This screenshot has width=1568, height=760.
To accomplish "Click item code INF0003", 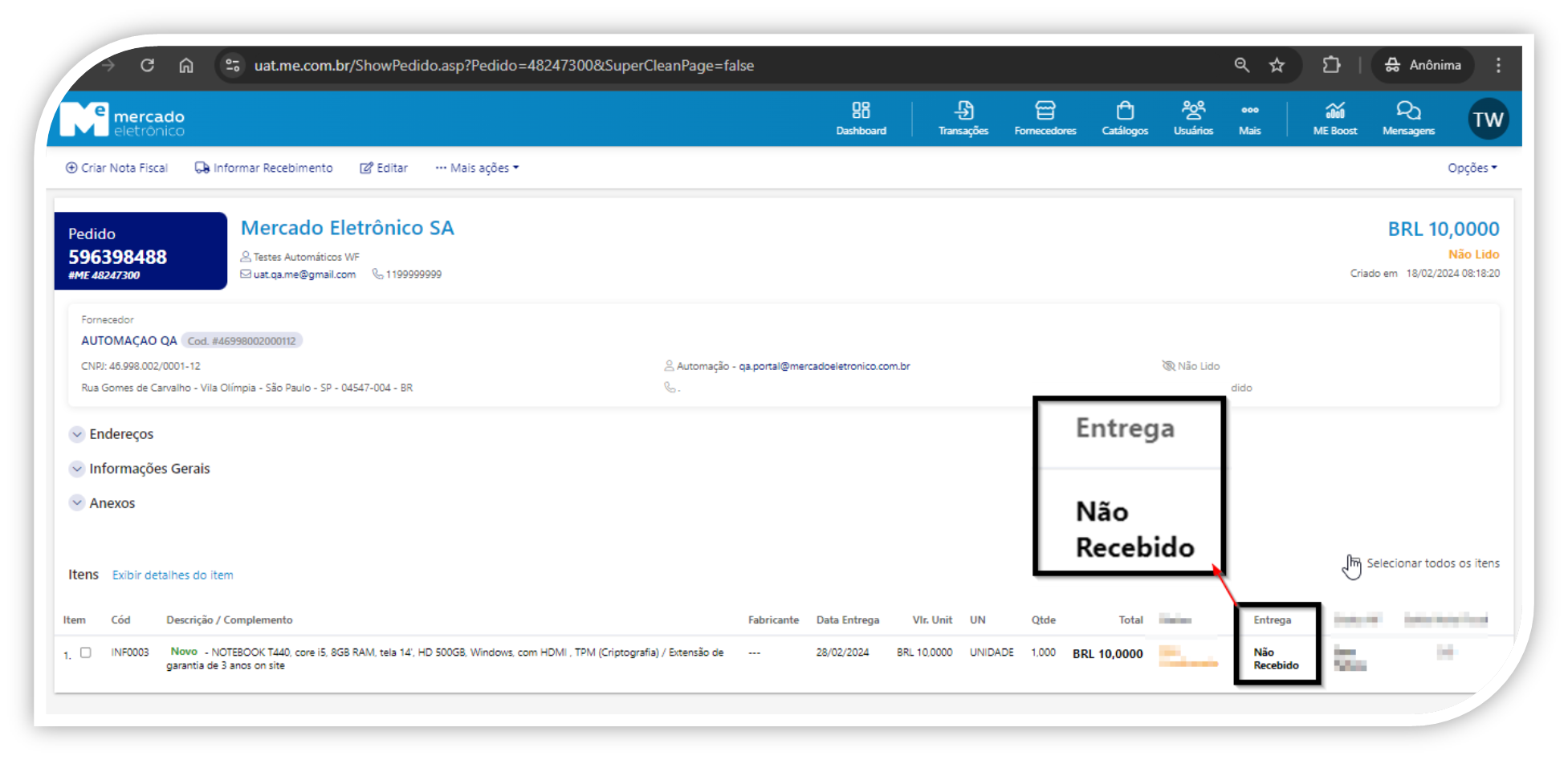I will [x=130, y=652].
